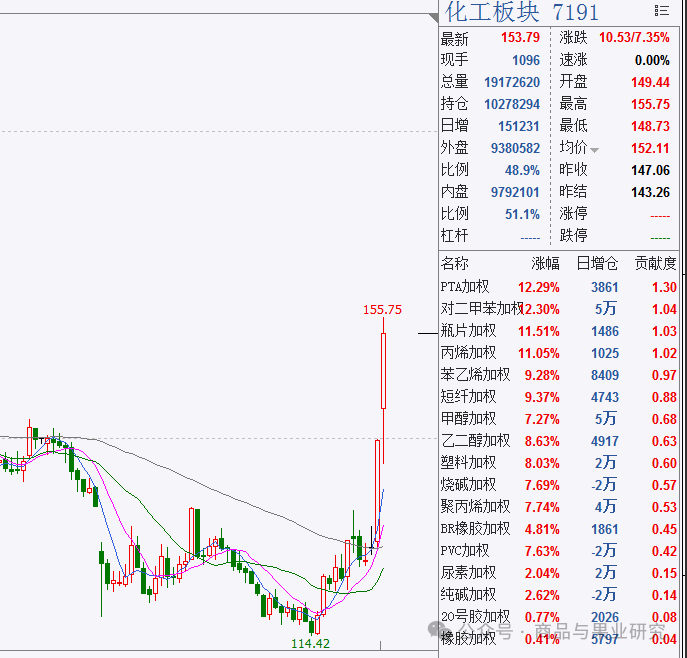Click the 总量 value 19172620
This screenshot has width=687, height=658.
click(512, 82)
